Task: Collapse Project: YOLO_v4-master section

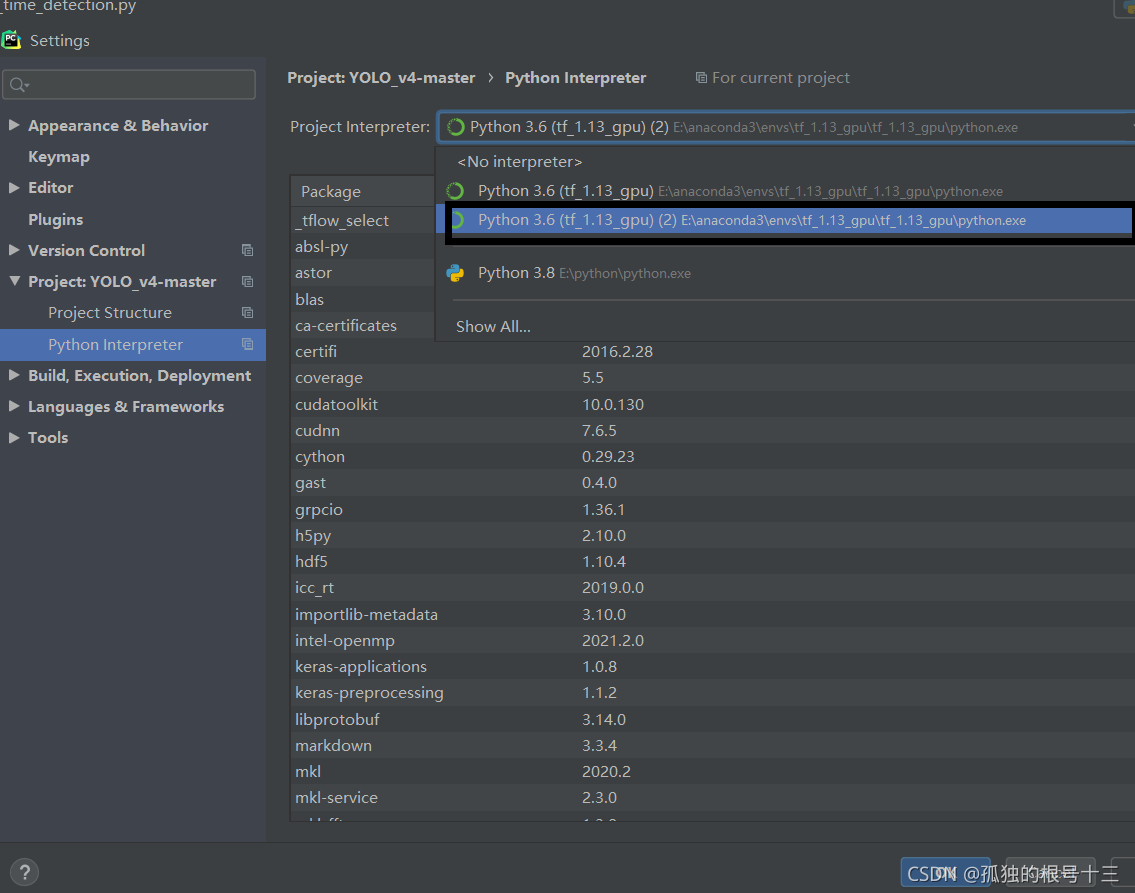Action: 14,281
